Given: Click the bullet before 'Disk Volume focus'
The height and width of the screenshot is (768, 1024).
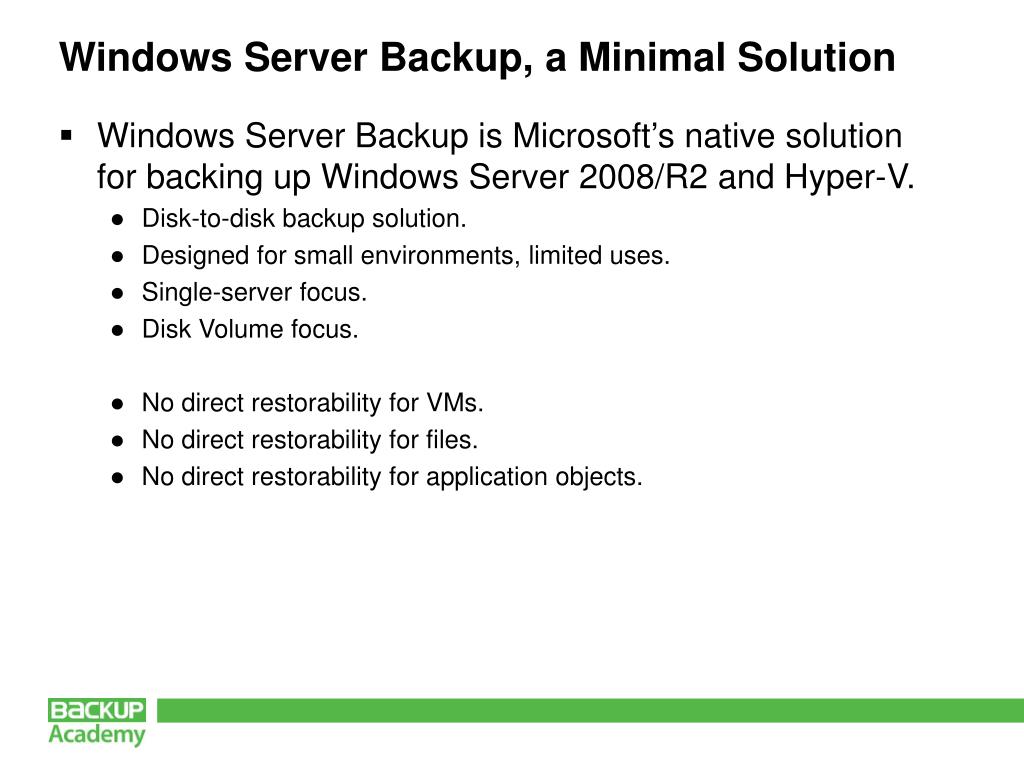Looking at the screenshot, I should pos(117,330).
